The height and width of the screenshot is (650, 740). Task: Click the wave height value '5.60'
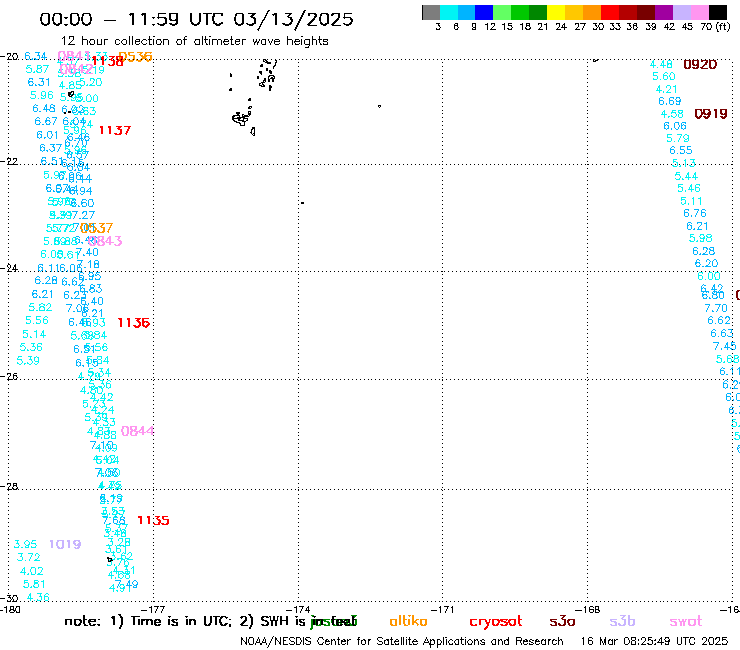[664, 76]
